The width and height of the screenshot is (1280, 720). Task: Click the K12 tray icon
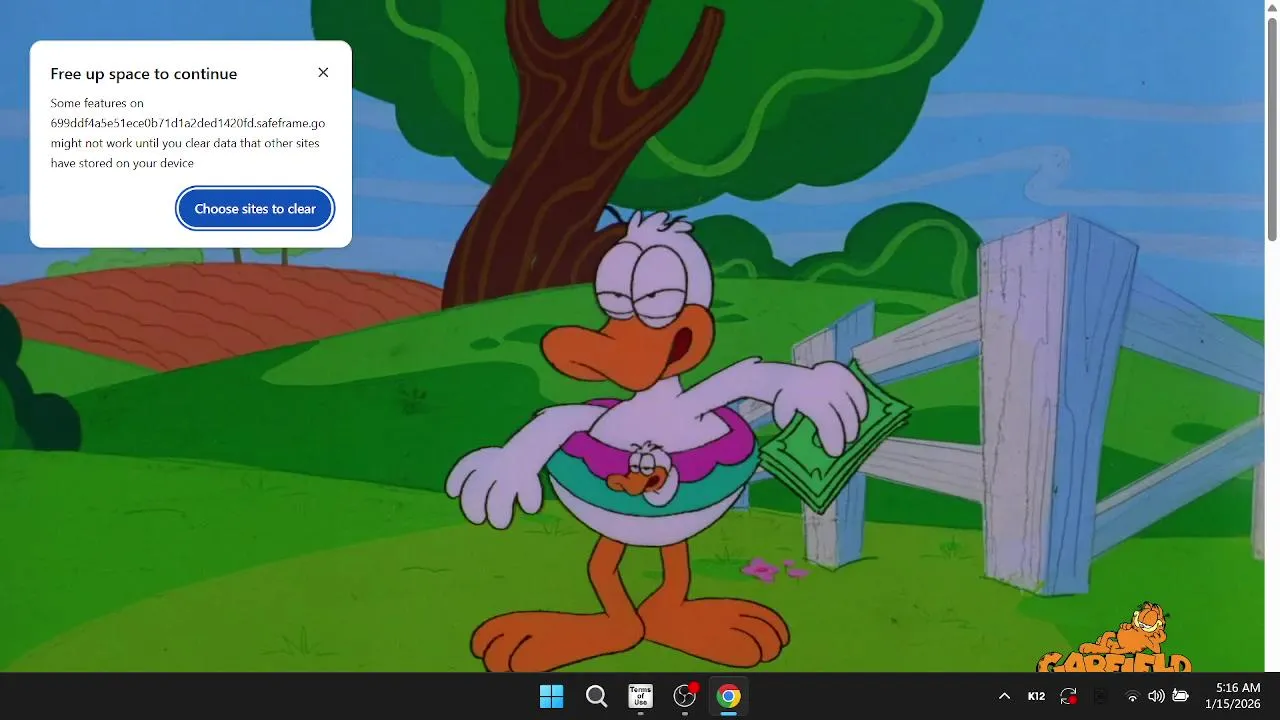click(x=1036, y=696)
